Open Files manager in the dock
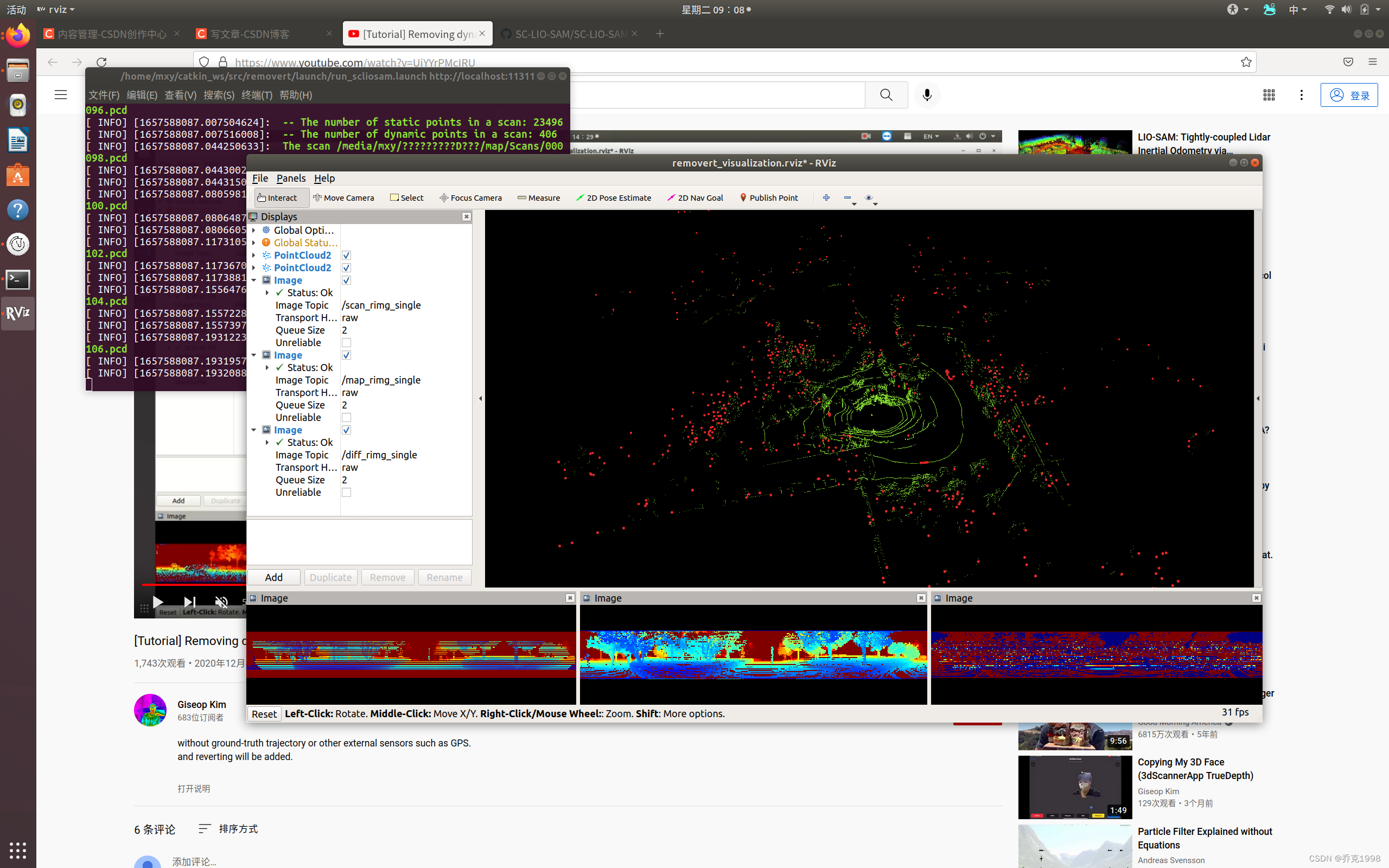This screenshot has width=1389, height=868. [x=18, y=71]
